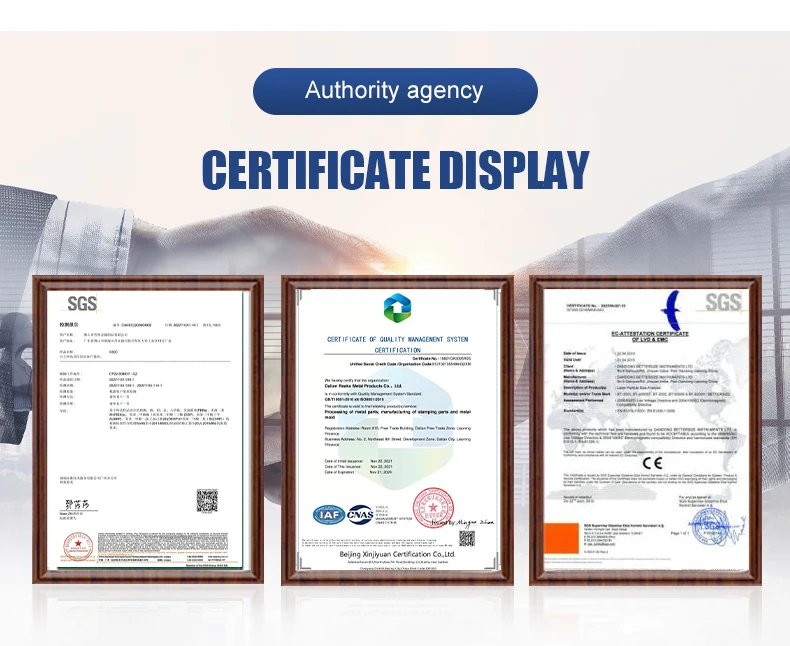
Task: Click the Authority agency pill button
Action: pos(395,91)
